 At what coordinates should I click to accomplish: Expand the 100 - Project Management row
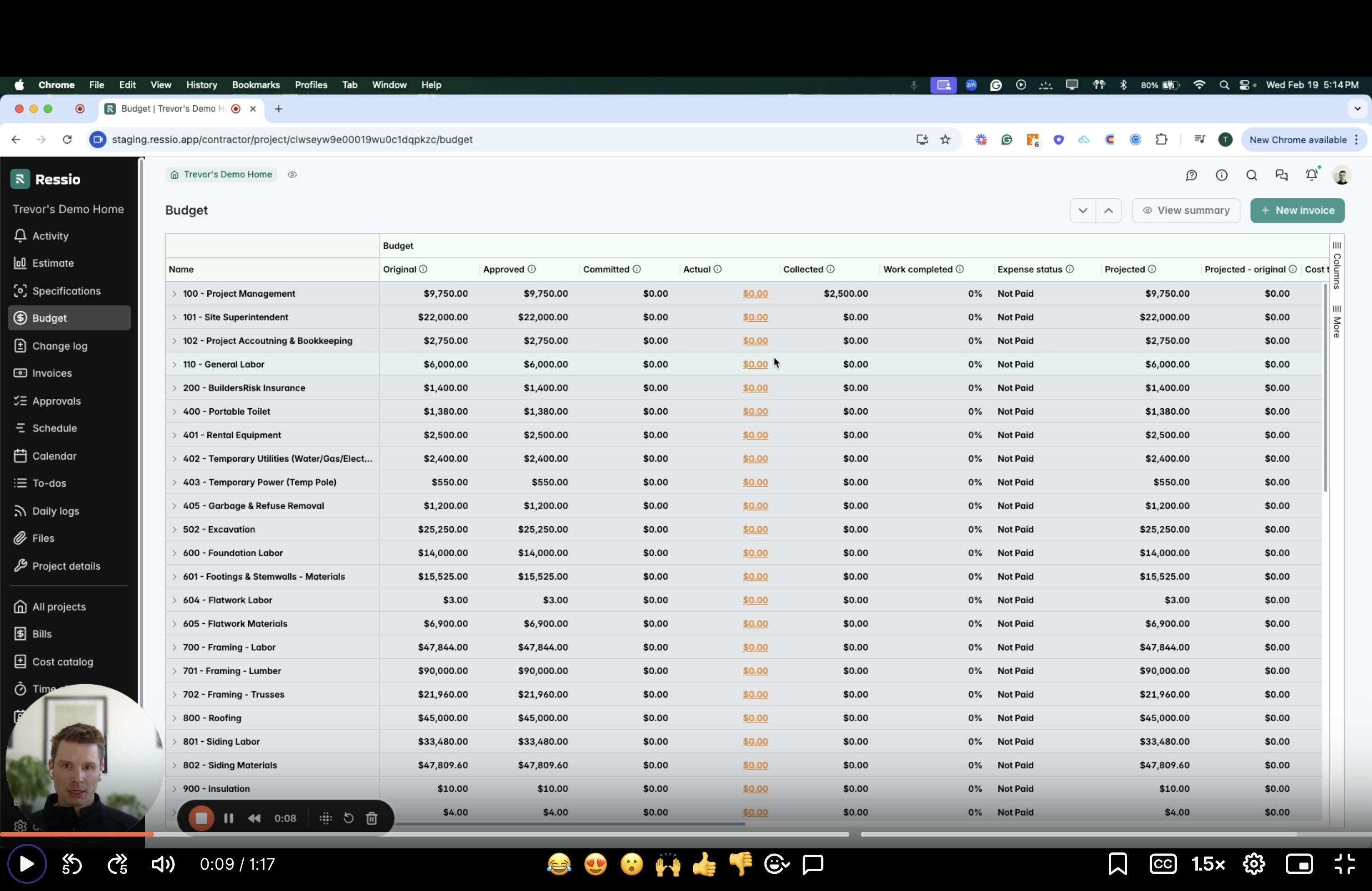click(x=174, y=294)
